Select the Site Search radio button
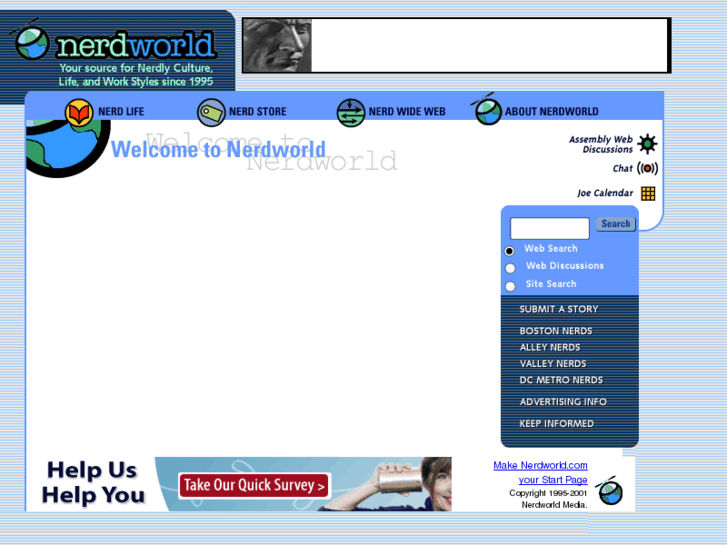Image resolution: width=727 pixels, height=545 pixels. (x=510, y=286)
